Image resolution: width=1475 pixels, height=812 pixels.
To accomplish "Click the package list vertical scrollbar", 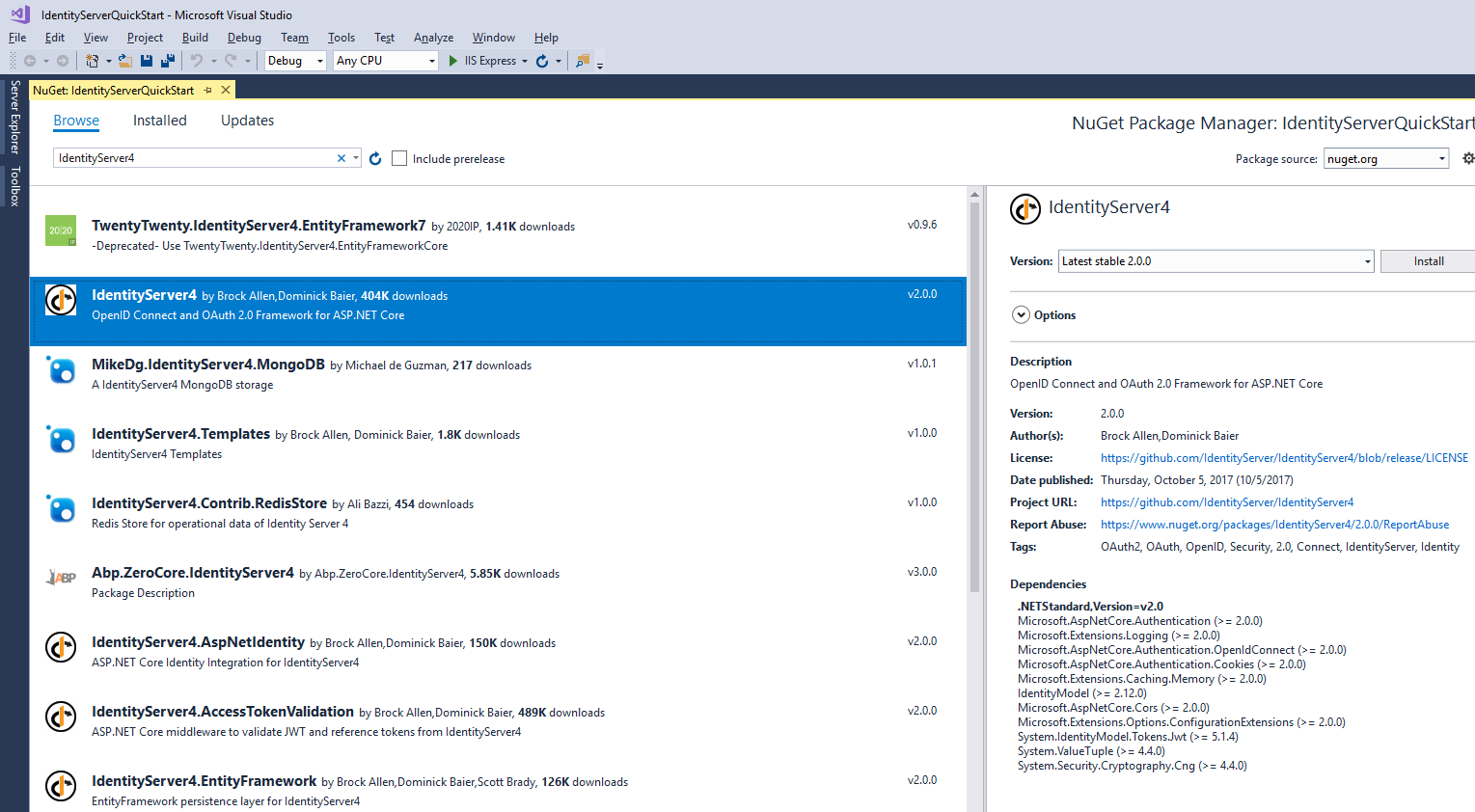I will click(x=974, y=396).
